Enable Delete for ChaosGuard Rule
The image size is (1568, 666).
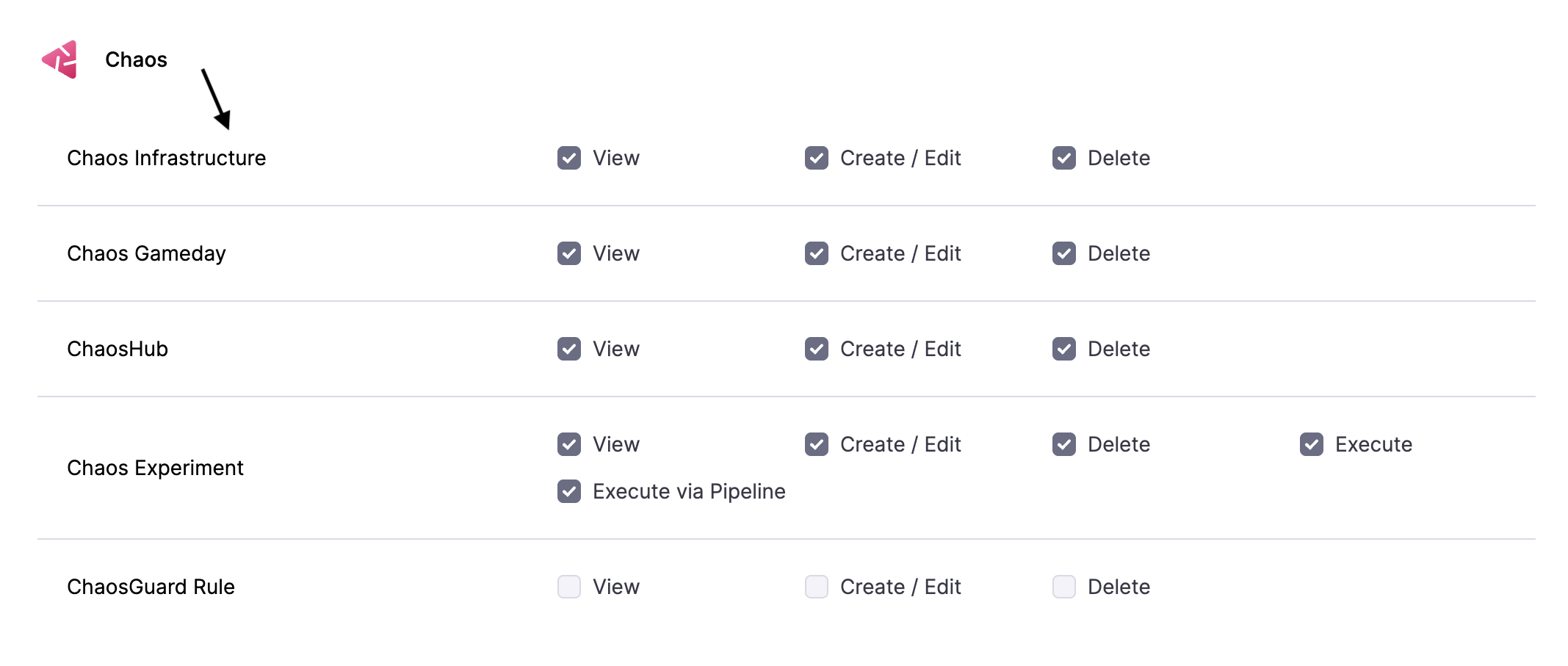1064,587
